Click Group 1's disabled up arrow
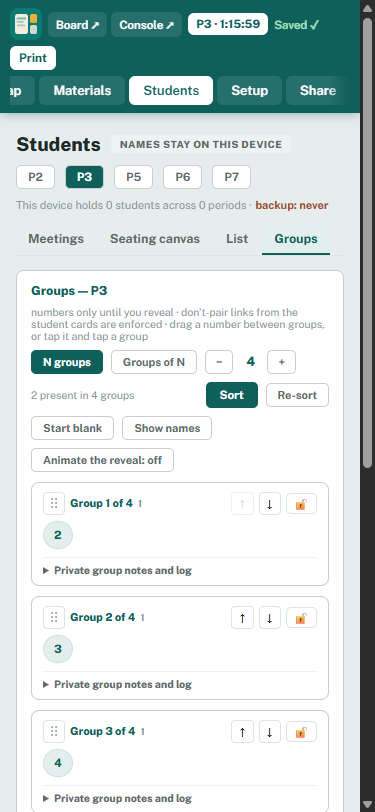The width and height of the screenshot is (375, 812). click(242, 504)
